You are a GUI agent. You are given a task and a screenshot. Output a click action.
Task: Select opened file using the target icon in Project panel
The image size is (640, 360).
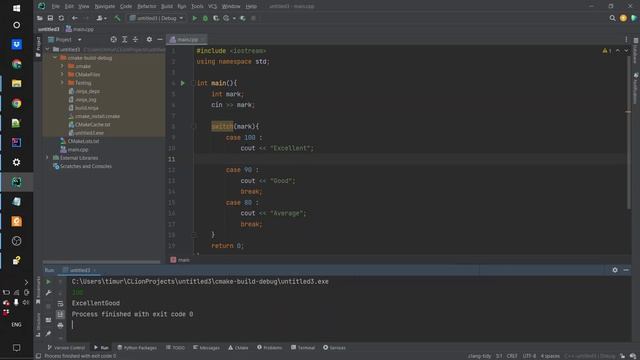[x=113, y=40]
